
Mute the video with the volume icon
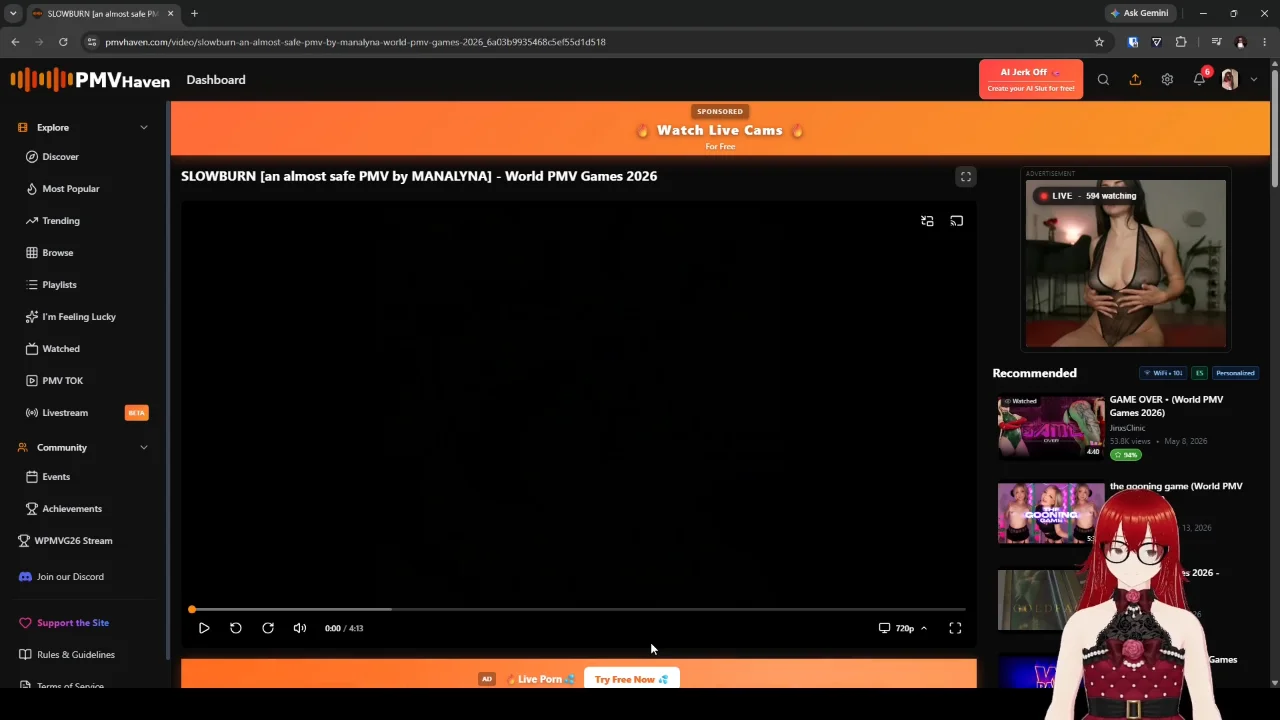pos(300,628)
